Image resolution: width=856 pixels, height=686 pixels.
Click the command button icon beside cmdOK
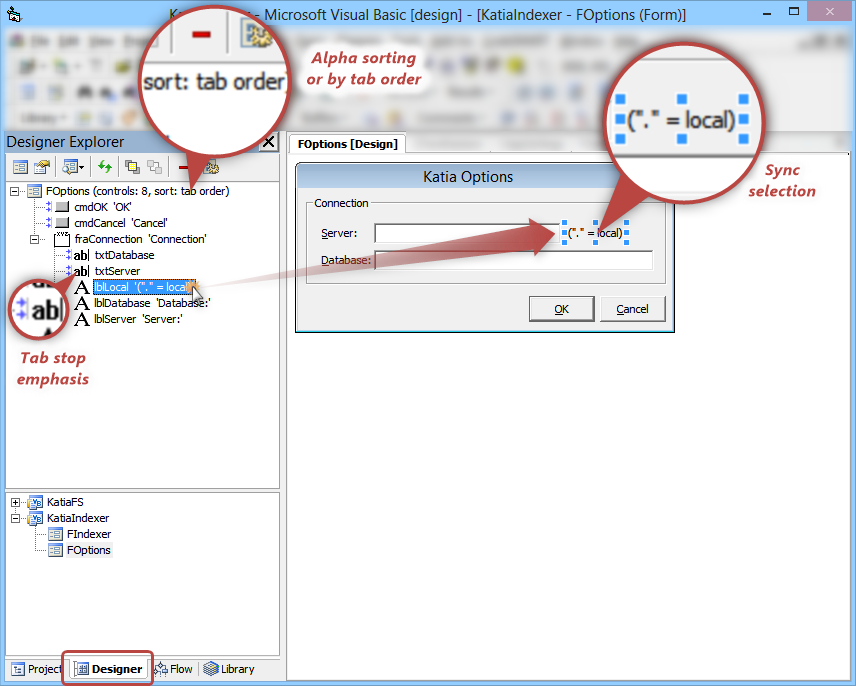tap(62, 207)
